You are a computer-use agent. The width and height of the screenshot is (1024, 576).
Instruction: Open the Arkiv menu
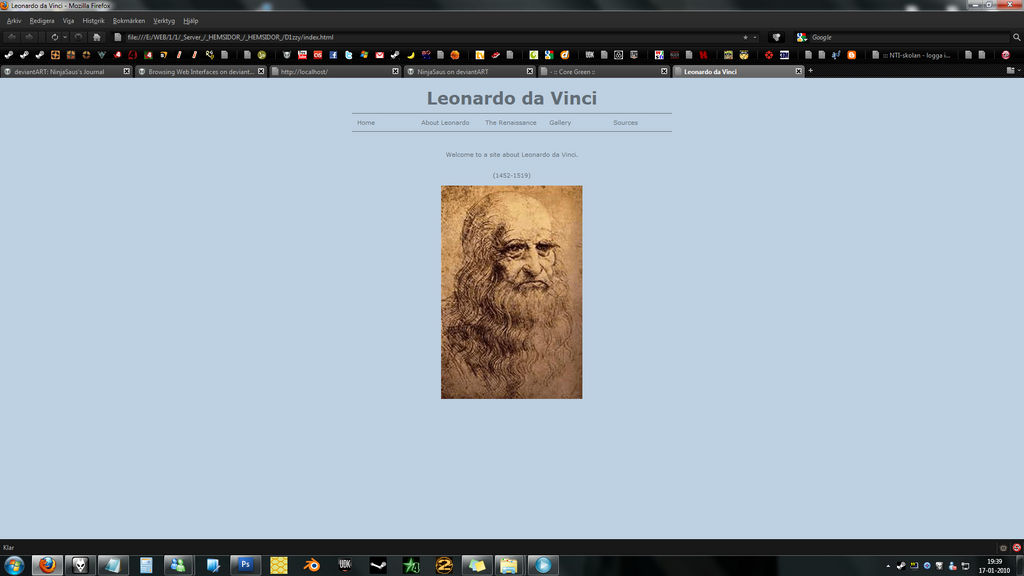14,21
